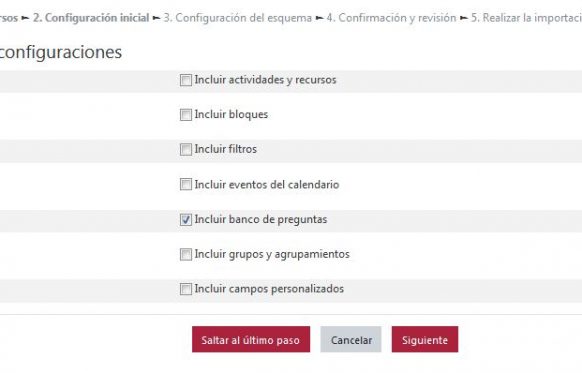Click the Incluir actividades y recursos label
Screen dimensions: 582x373
(265, 80)
